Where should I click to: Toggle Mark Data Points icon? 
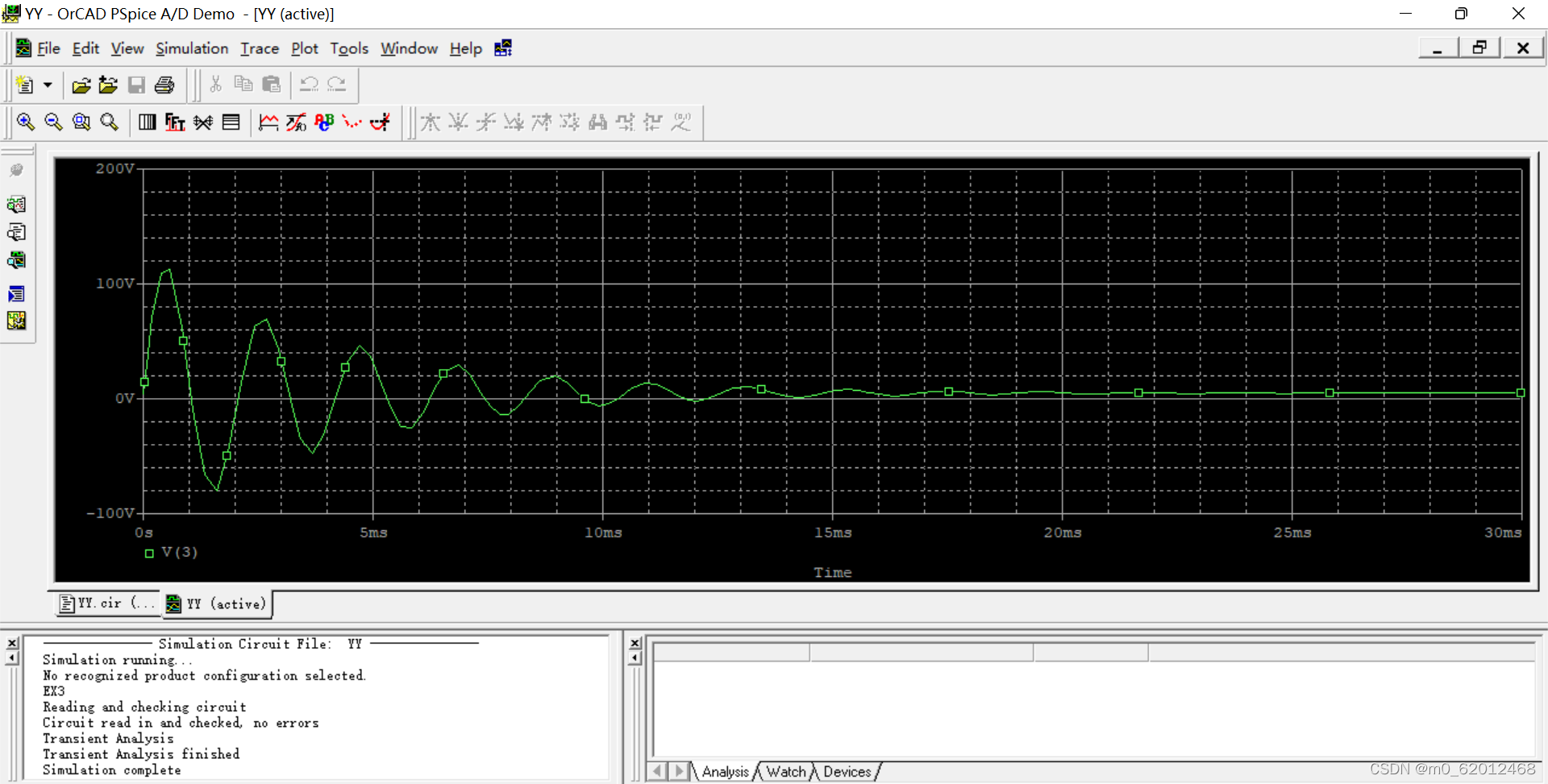pos(352,122)
